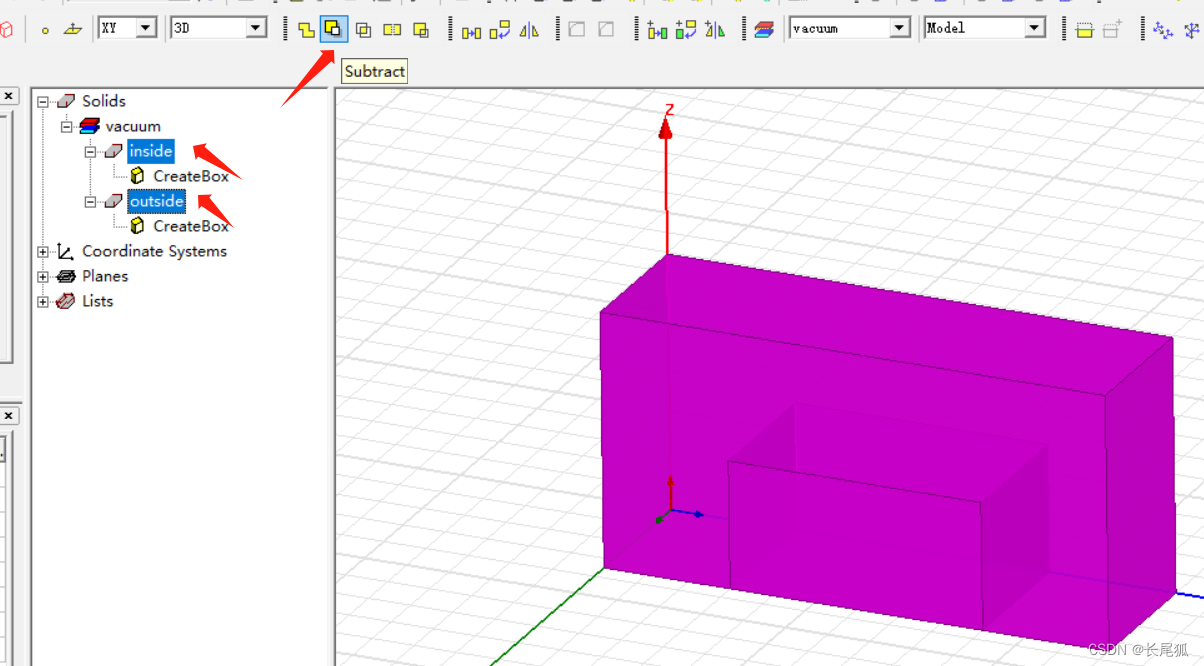Expand the Planes tree node
Screen dimensions: 1204x666
[43, 276]
